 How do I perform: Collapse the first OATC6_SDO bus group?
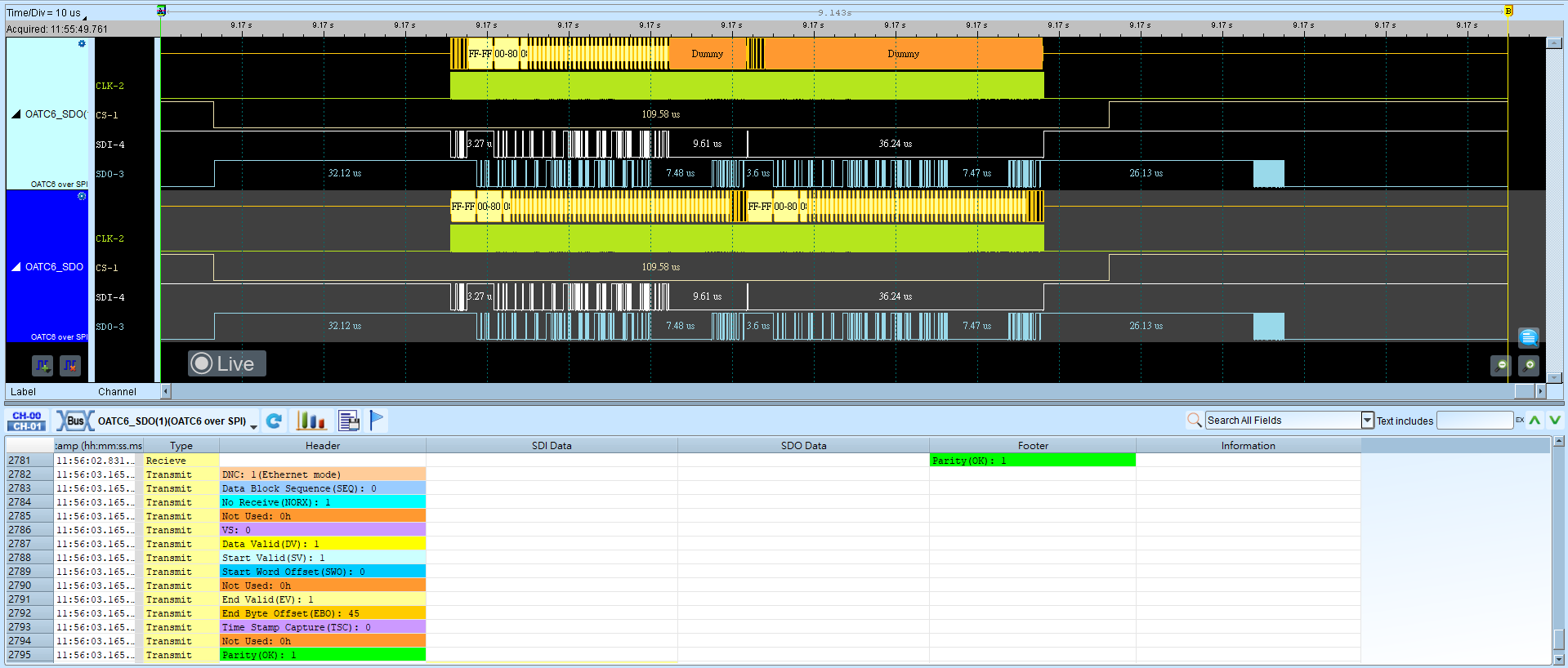(16, 114)
